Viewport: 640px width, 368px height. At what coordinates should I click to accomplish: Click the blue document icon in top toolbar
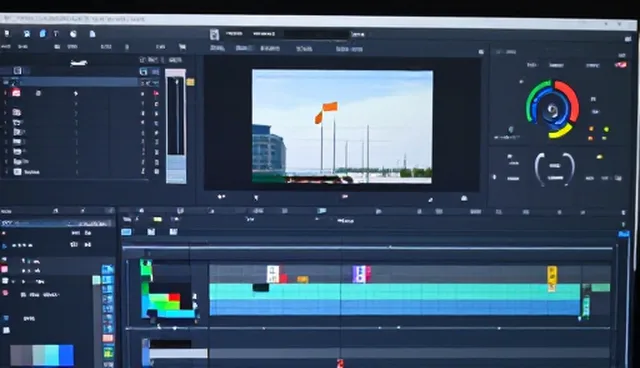pyautogui.click(x=43, y=33)
